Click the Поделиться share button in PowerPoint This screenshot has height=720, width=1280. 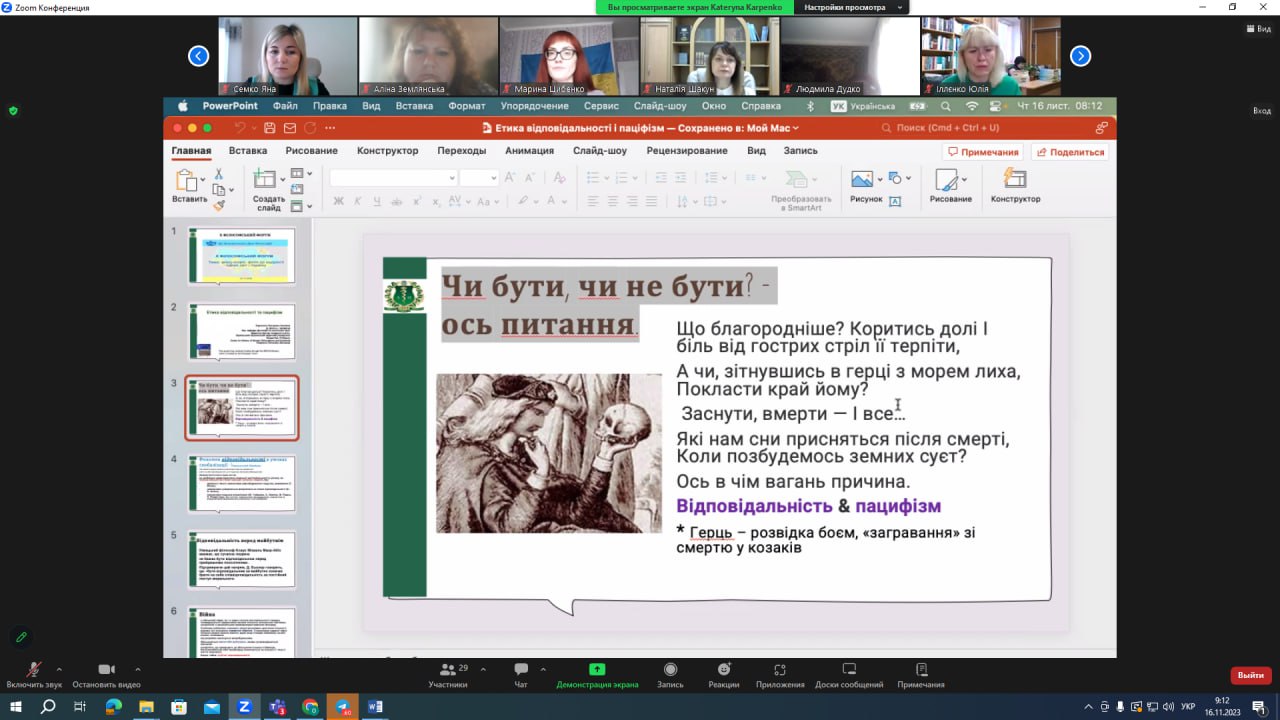tap(1070, 152)
